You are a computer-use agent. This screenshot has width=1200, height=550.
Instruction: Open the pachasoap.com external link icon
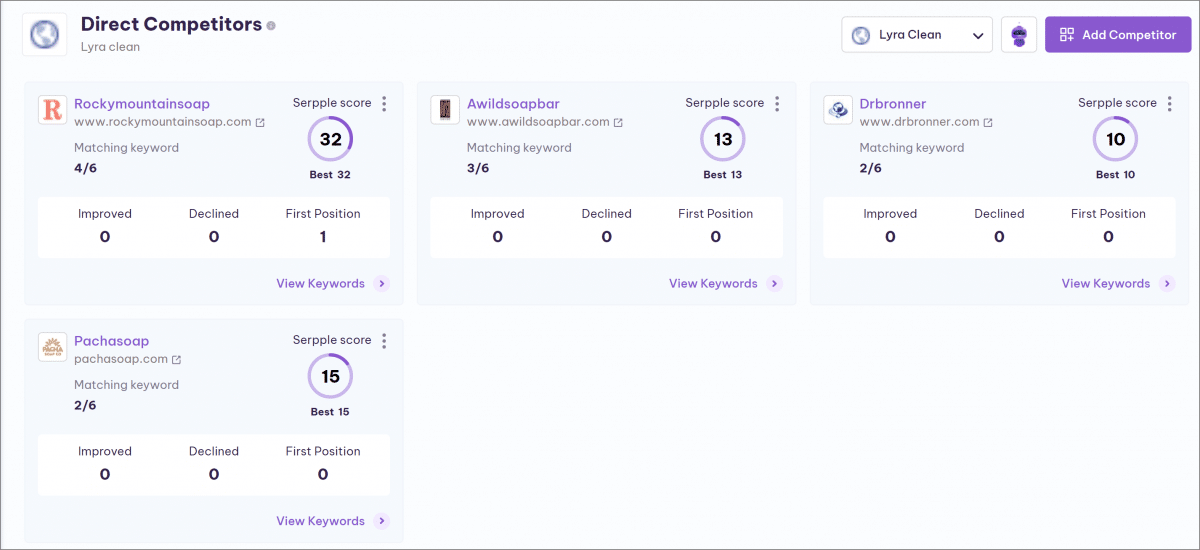(177, 359)
